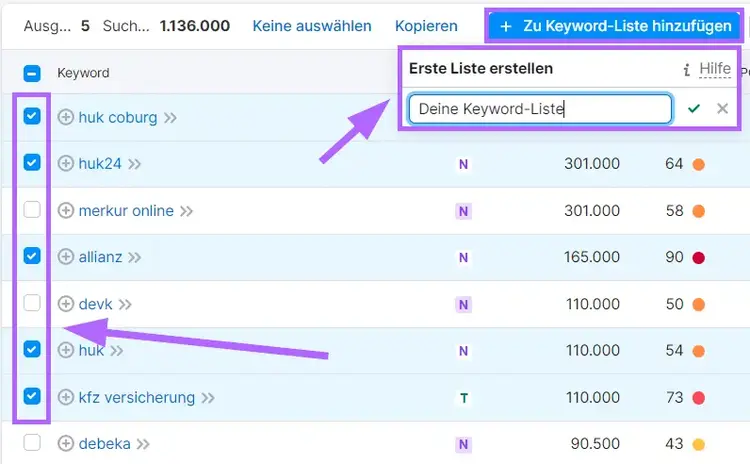
Task: Click the Kopieren link
Action: click(426, 26)
